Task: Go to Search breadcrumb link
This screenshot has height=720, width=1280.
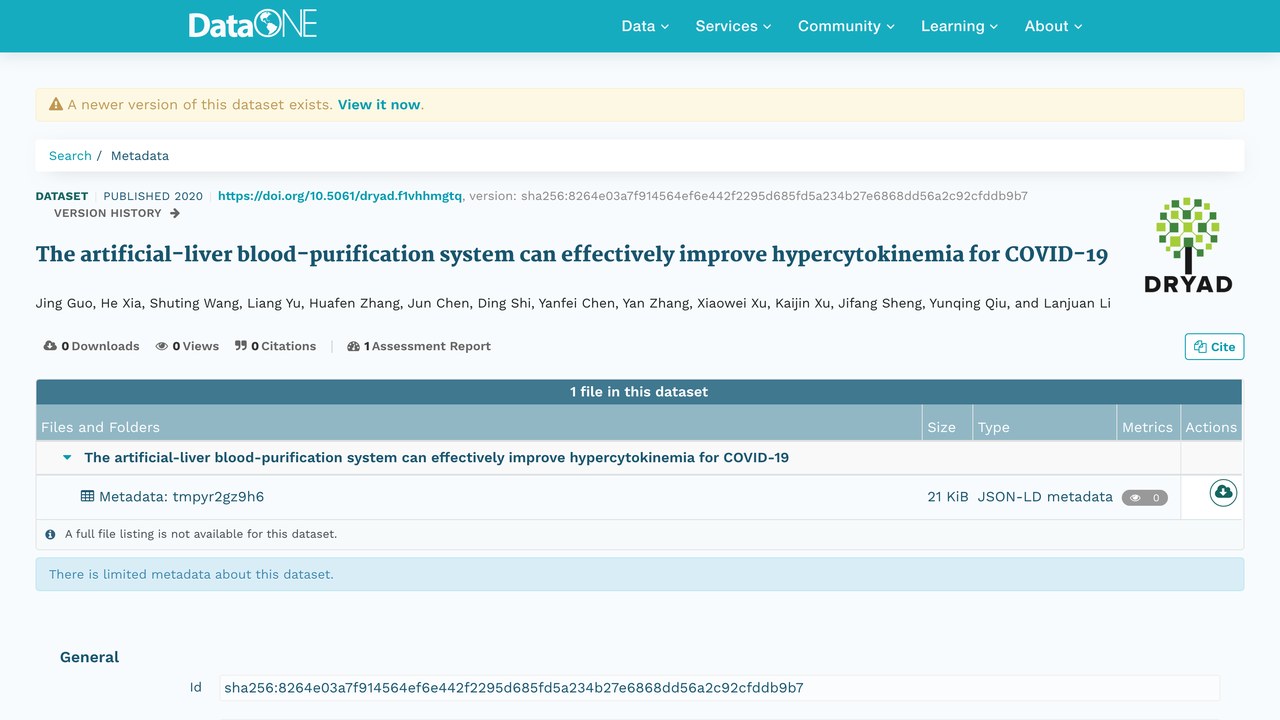Action: pyautogui.click(x=70, y=155)
